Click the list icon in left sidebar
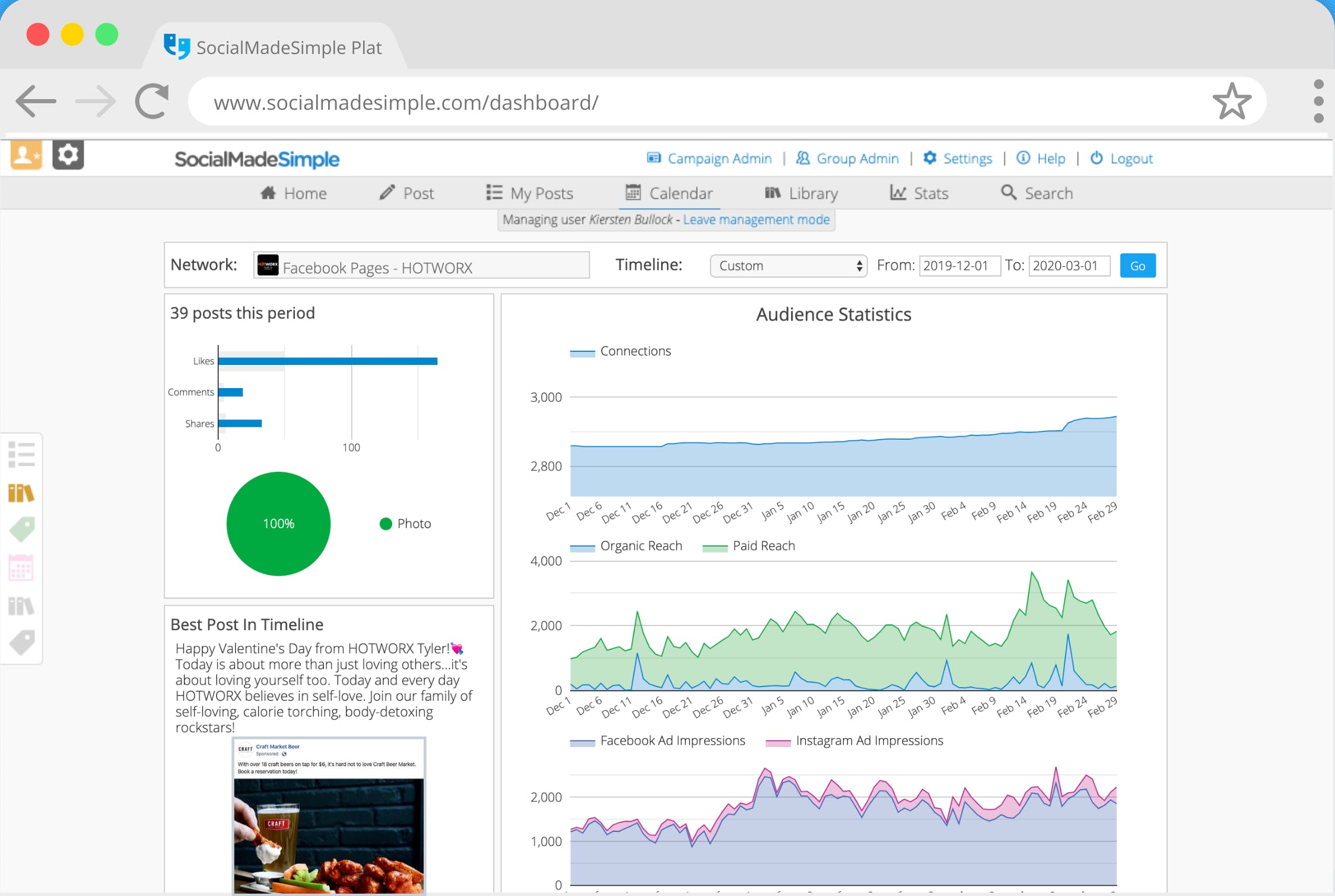Viewport: 1335px width, 896px height. click(22, 455)
